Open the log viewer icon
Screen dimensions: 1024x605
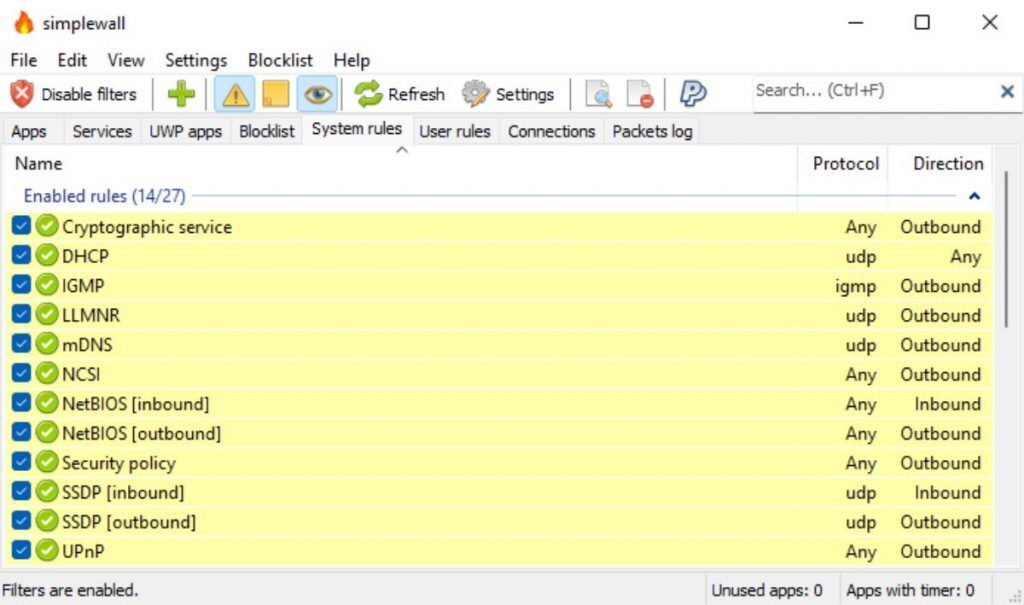[x=597, y=93]
